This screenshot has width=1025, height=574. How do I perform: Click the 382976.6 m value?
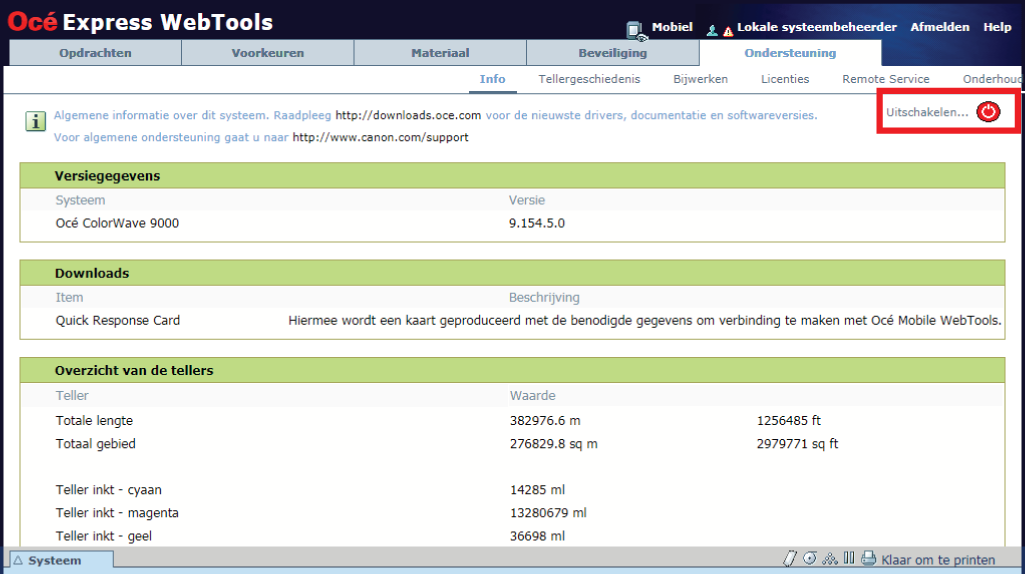(545, 420)
